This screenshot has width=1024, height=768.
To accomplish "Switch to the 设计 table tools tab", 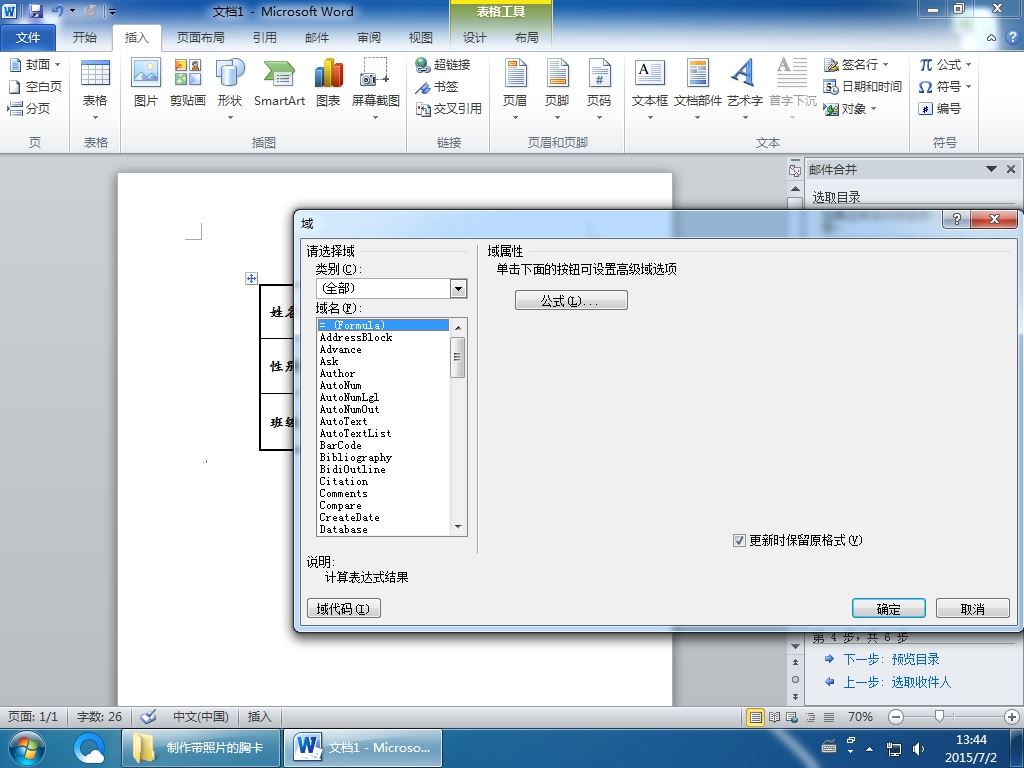I will [x=474, y=38].
